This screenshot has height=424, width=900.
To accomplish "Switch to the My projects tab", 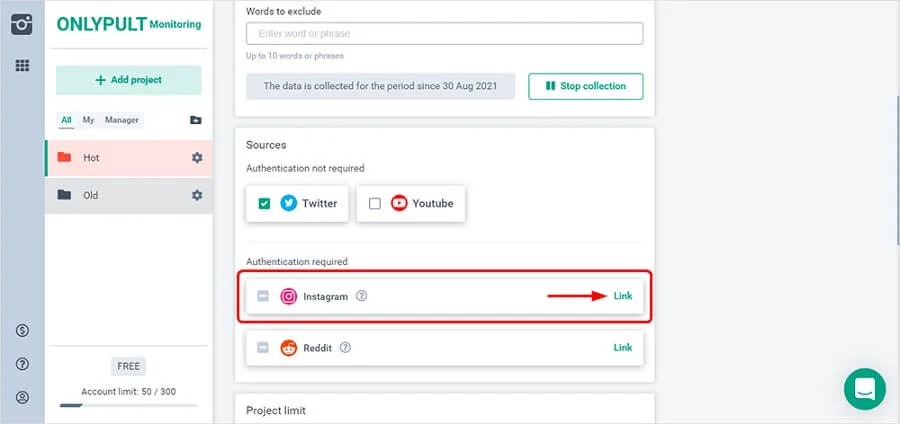I will 88,120.
